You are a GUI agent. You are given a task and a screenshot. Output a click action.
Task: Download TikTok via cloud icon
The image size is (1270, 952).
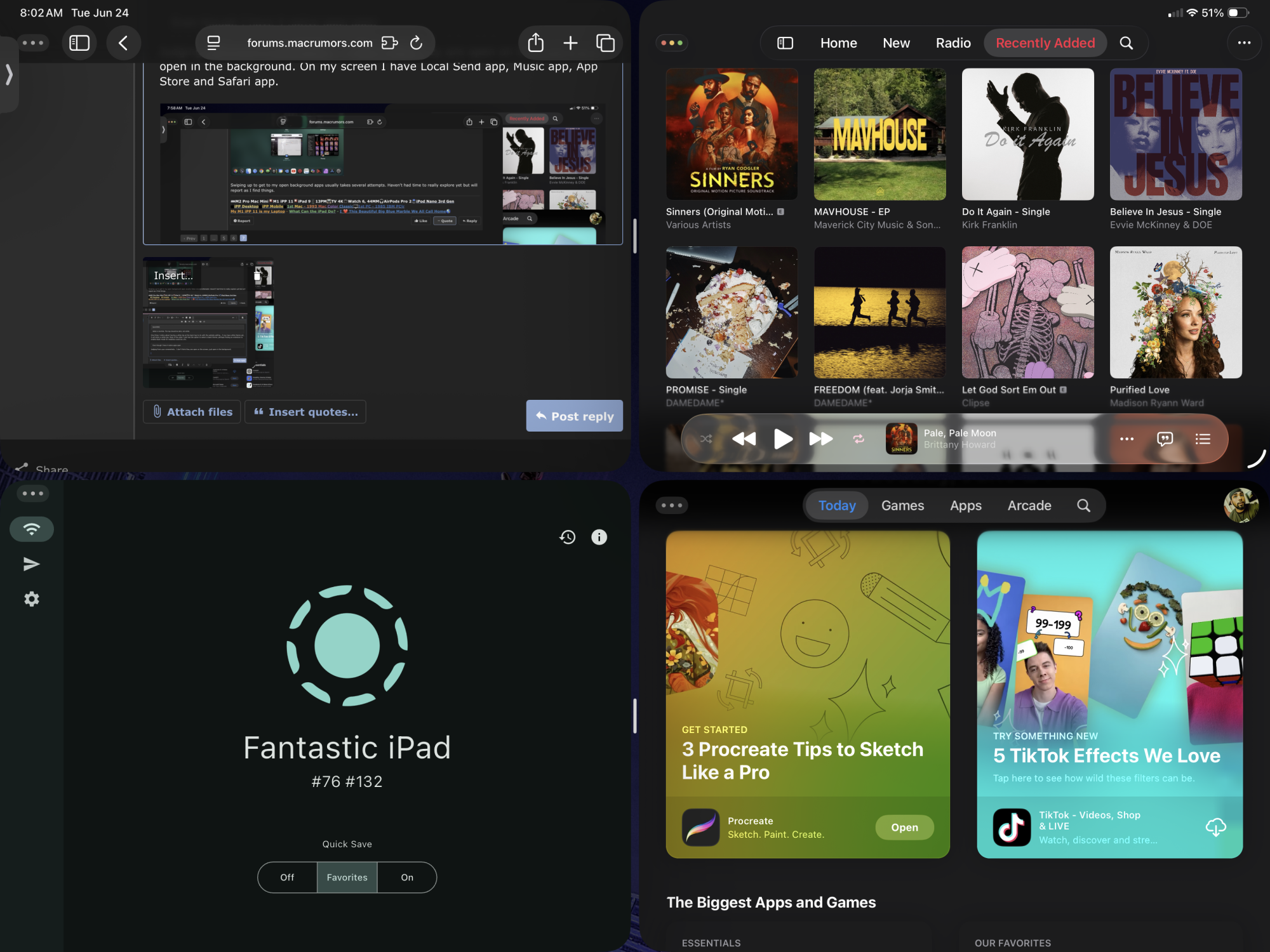[x=1215, y=827]
